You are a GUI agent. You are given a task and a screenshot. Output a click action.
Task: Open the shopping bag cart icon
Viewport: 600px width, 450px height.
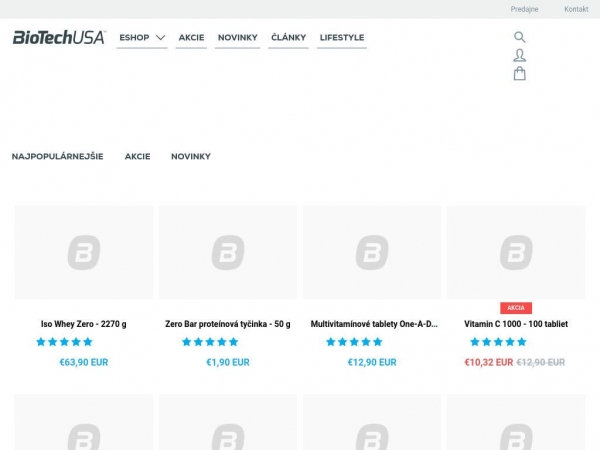click(519, 73)
